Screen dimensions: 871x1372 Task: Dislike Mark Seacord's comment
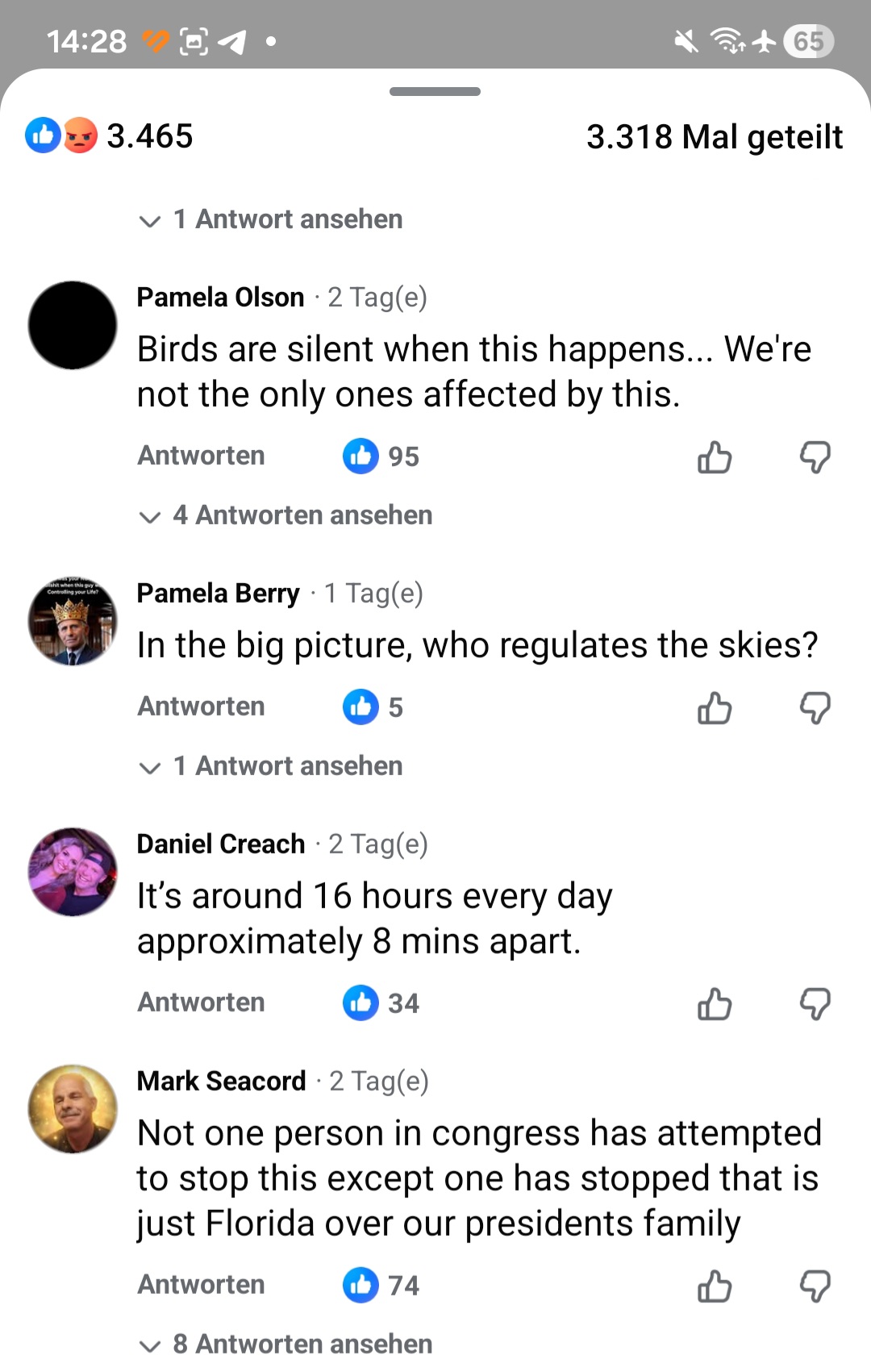click(x=815, y=1287)
